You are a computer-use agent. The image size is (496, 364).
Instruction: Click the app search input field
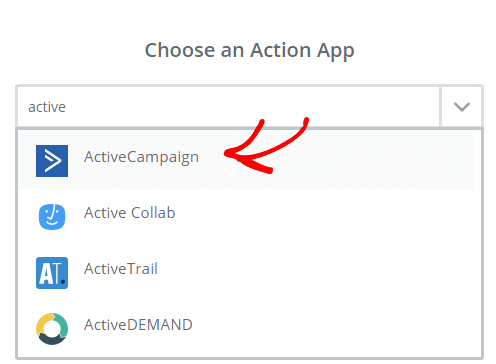[x=229, y=107]
